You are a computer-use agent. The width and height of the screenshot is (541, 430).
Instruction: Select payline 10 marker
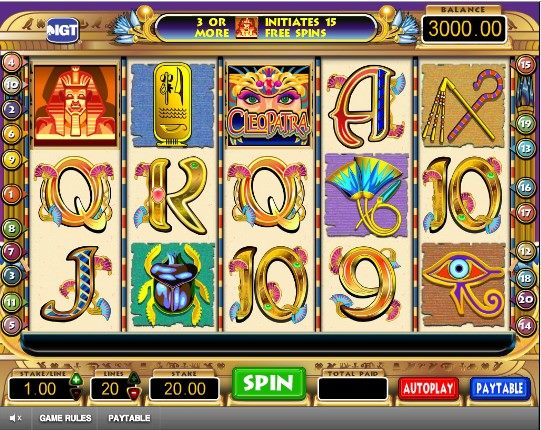[12, 85]
